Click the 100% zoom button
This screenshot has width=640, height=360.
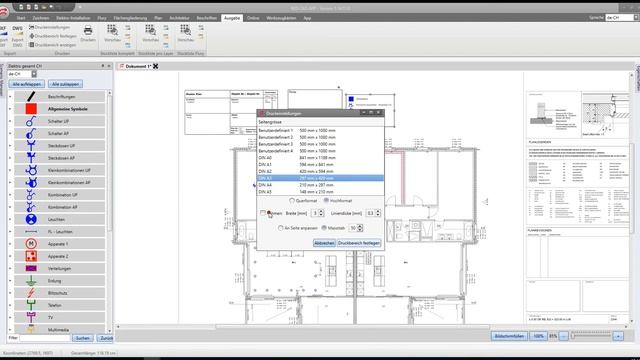coord(538,336)
